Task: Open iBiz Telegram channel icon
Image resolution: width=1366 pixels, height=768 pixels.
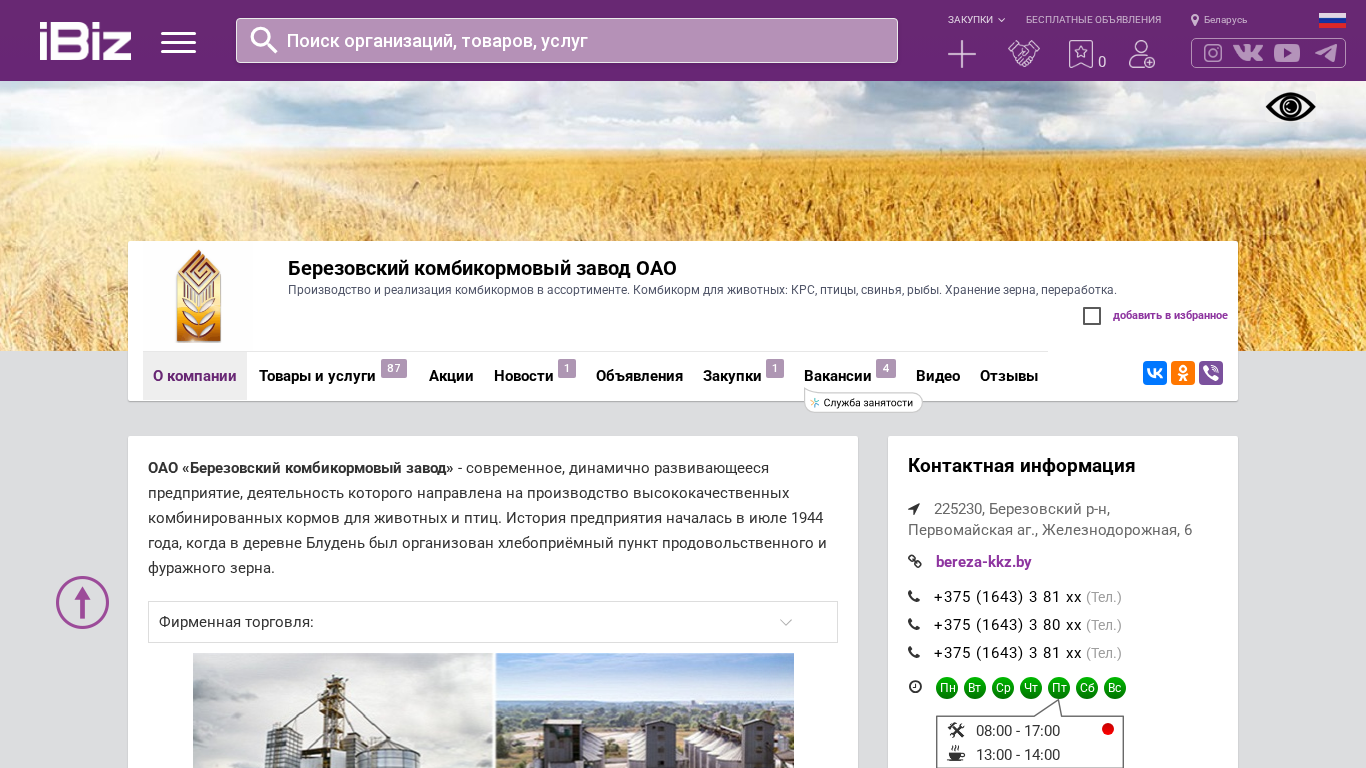Action: coord(1326,53)
